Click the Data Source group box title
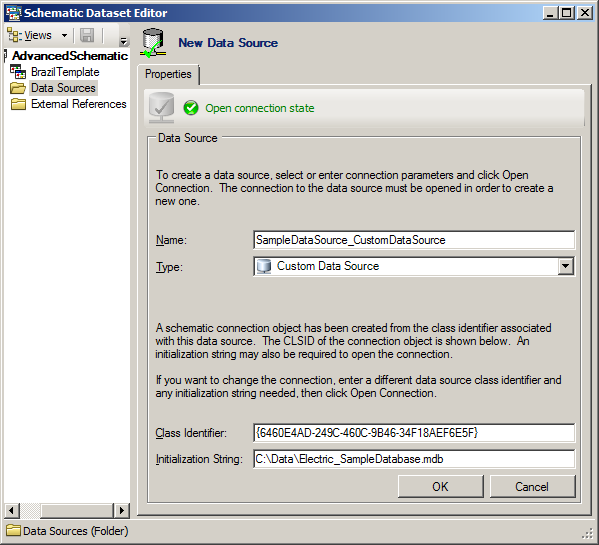Image resolution: width=599 pixels, height=545 pixels. 188,138
